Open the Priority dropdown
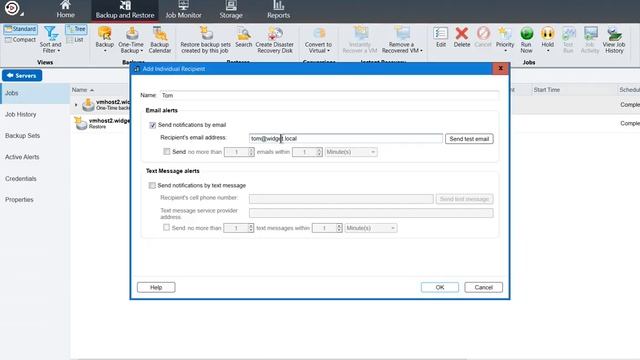The height and width of the screenshot is (360, 640). pos(505,40)
